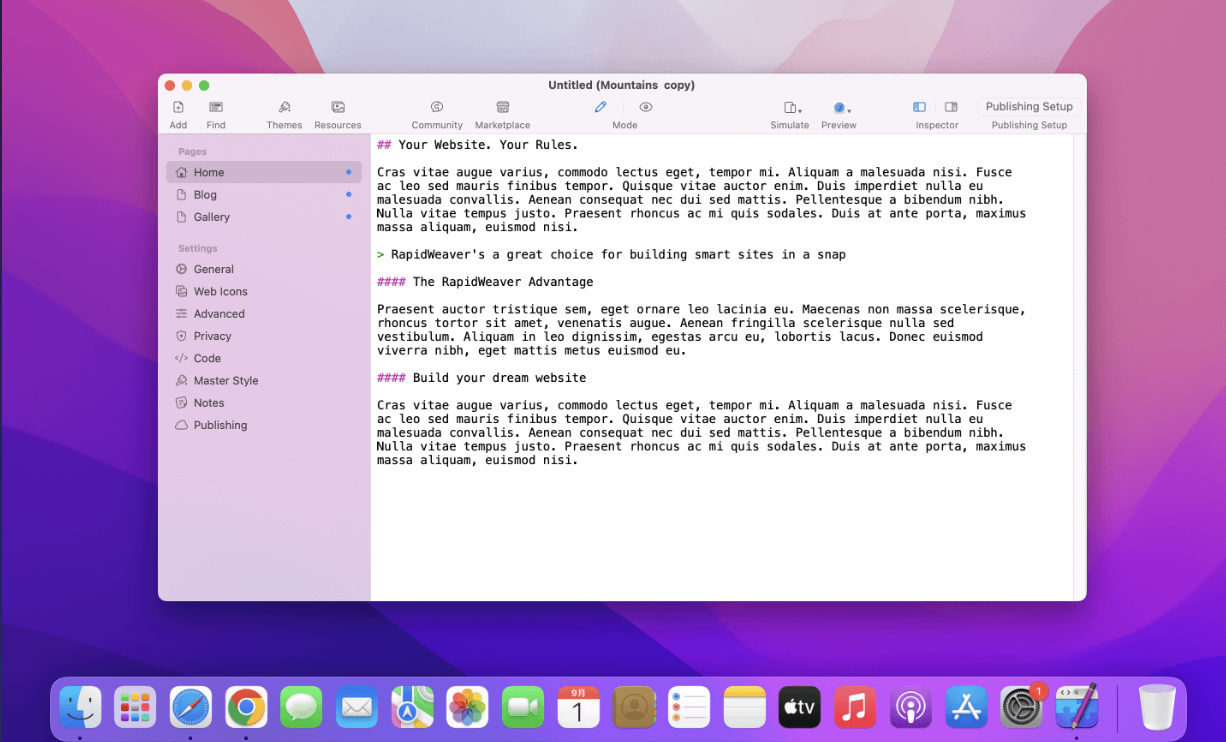Screen dimensions: 1226x742
Task: Toggle the right Inspector panel
Action: 951,107
